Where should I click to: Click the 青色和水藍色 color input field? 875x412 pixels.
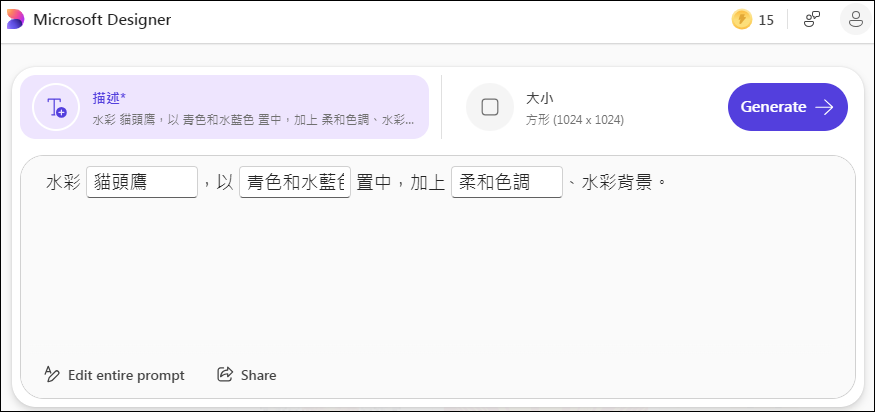click(x=295, y=182)
